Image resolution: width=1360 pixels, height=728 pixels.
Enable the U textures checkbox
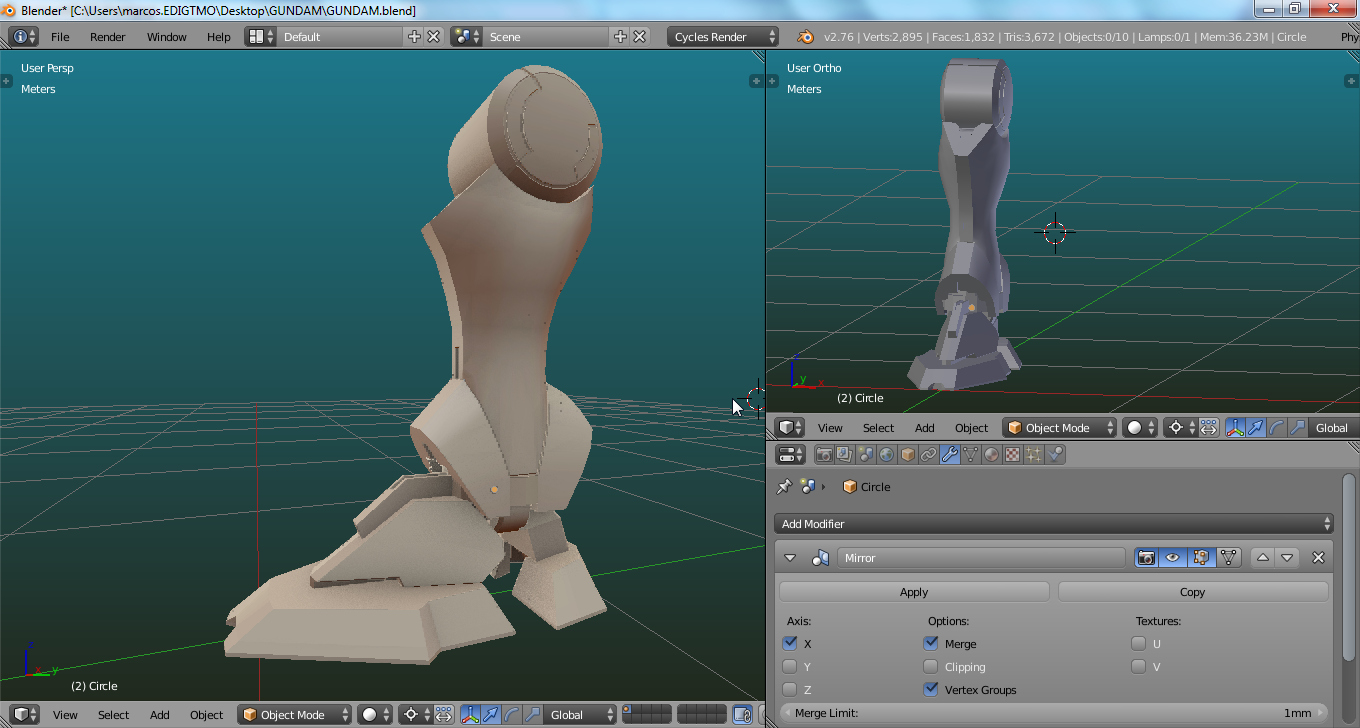(x=1139, y=644)
